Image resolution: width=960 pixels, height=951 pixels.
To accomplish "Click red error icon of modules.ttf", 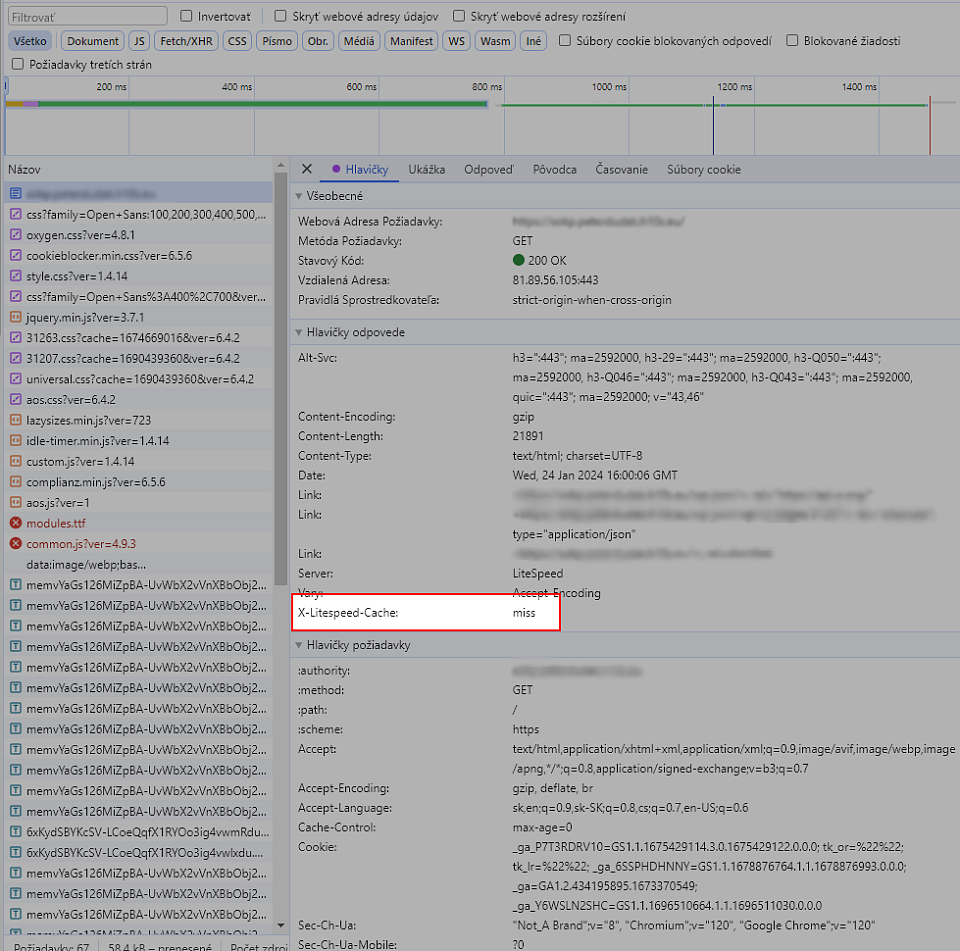I will (x=16, y=523).
